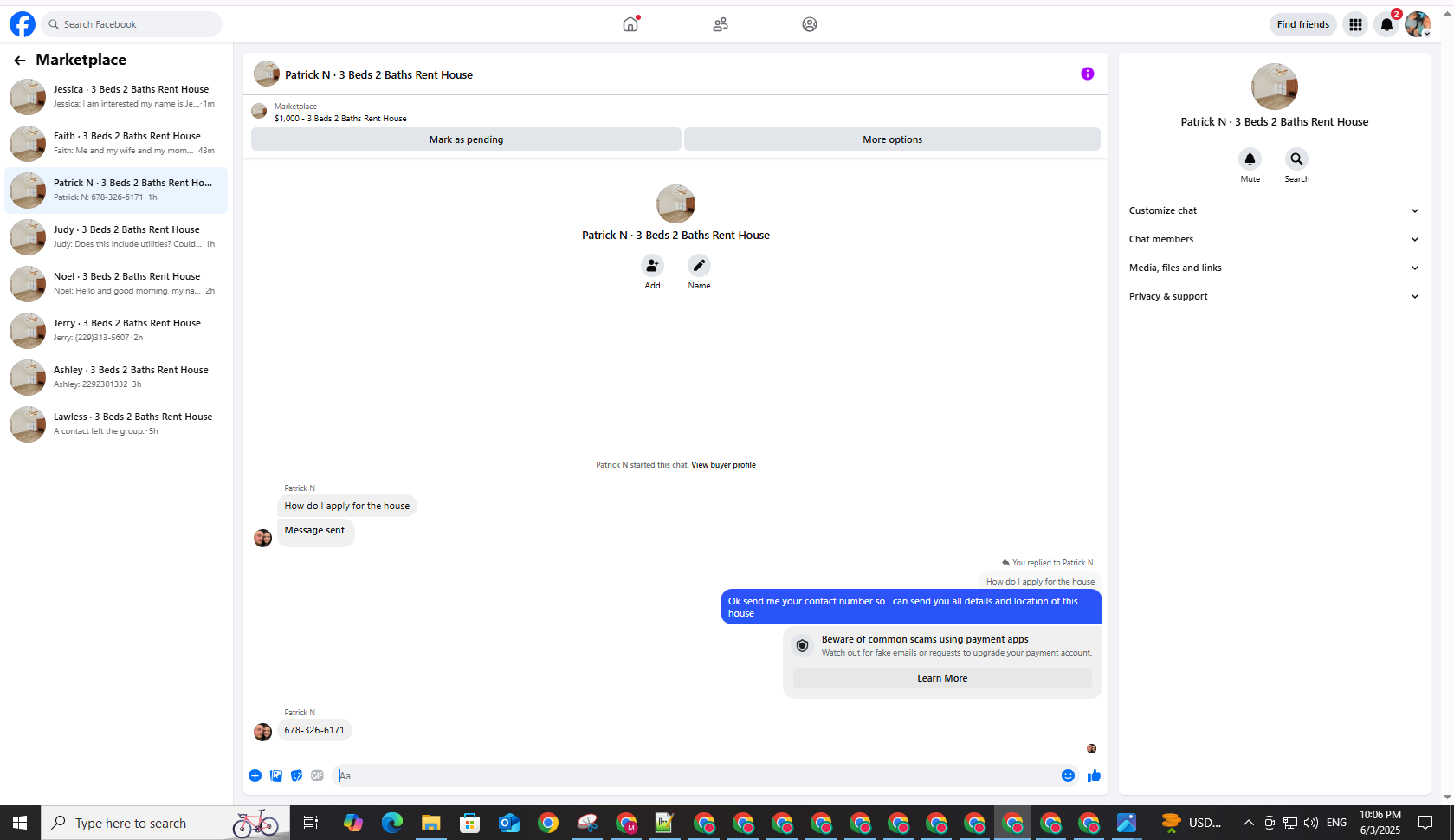Open the emoji picker in the message box
The width and height of the screenshot is (1454, 840).
(x=1068, y=776)
